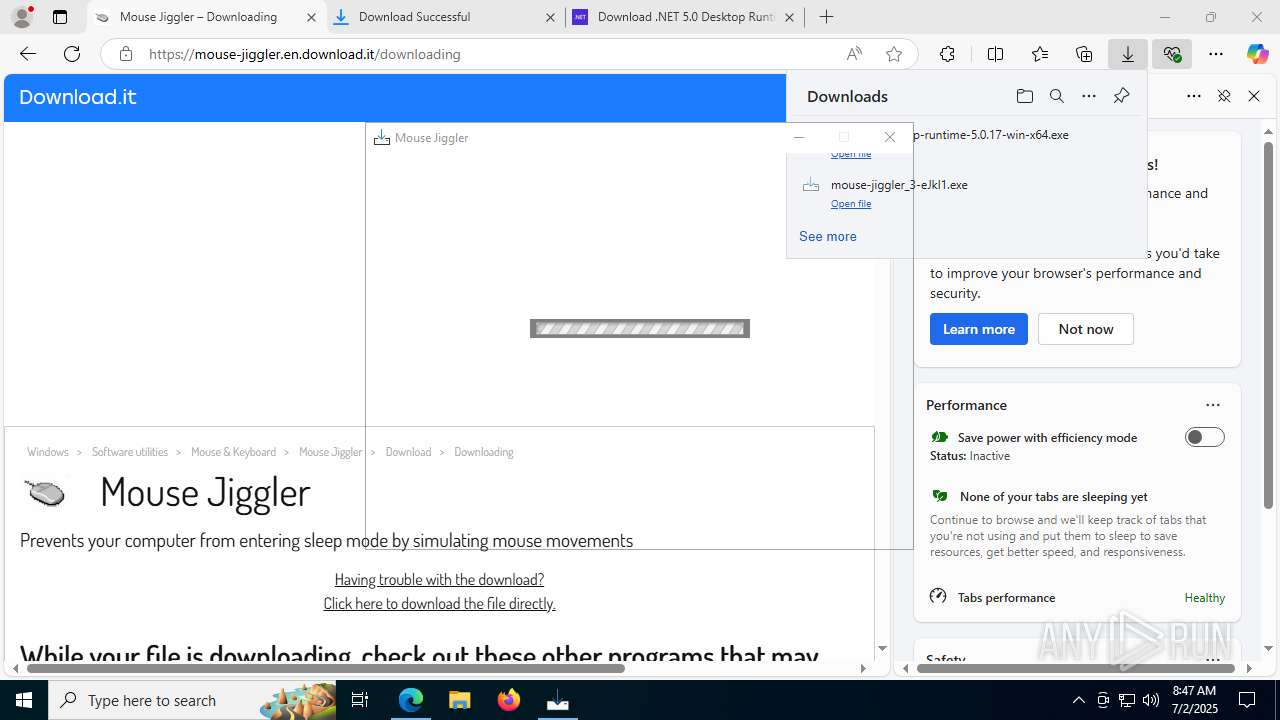1280x720 pixels.
Task: Open the Extensions puzzle icon
Action: click(947, 54)
